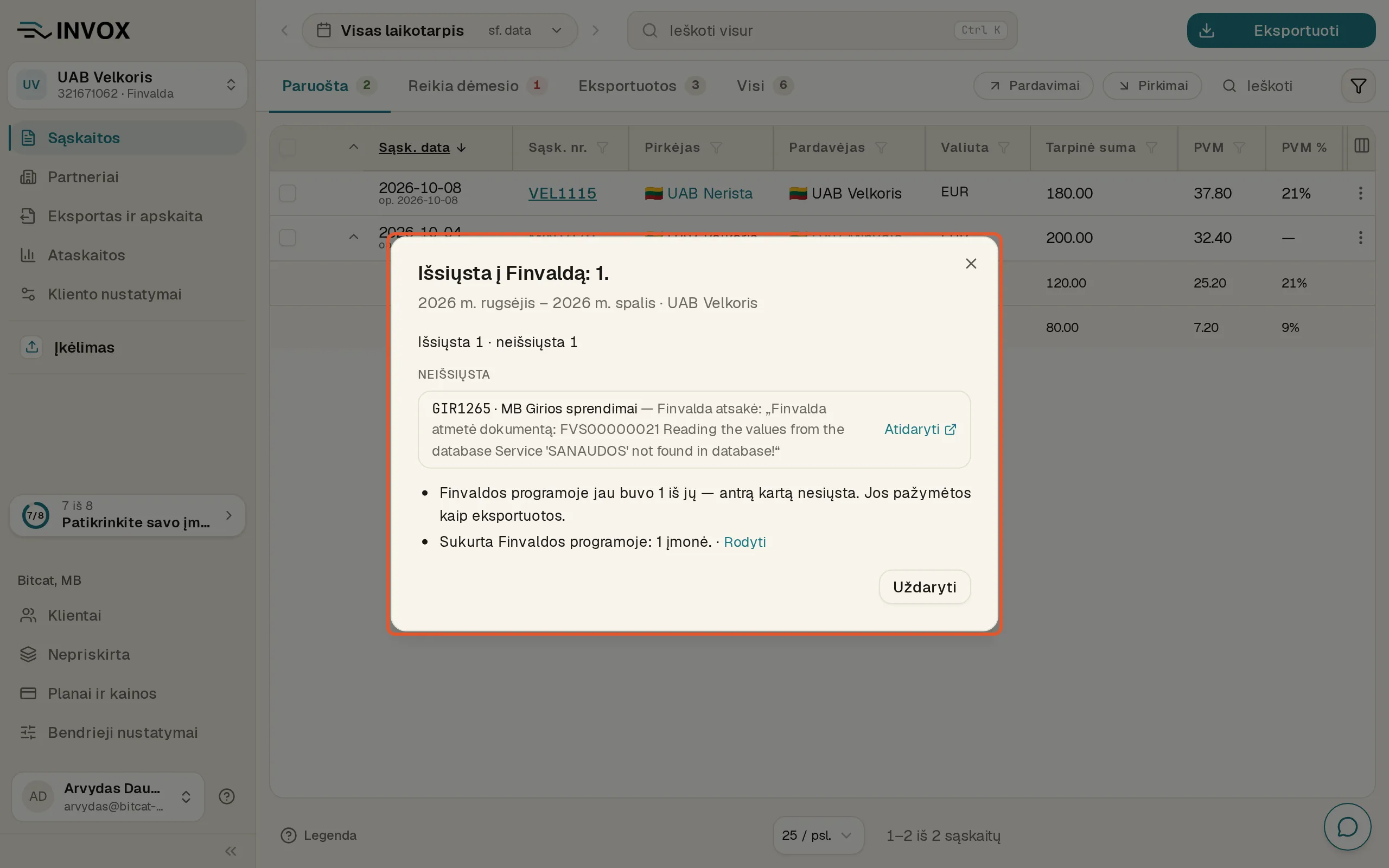Filter by Pirkimai
The height and width of the screenshot is (868, 1389).
pyautogui.click(x=1152, y=86)
